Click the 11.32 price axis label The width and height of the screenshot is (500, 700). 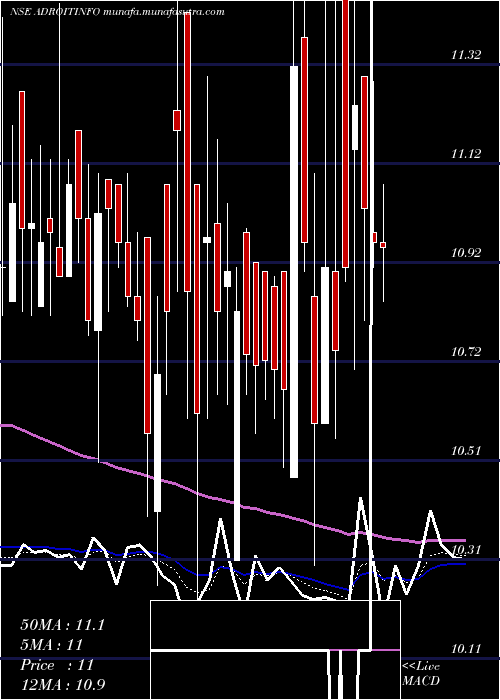466,55
